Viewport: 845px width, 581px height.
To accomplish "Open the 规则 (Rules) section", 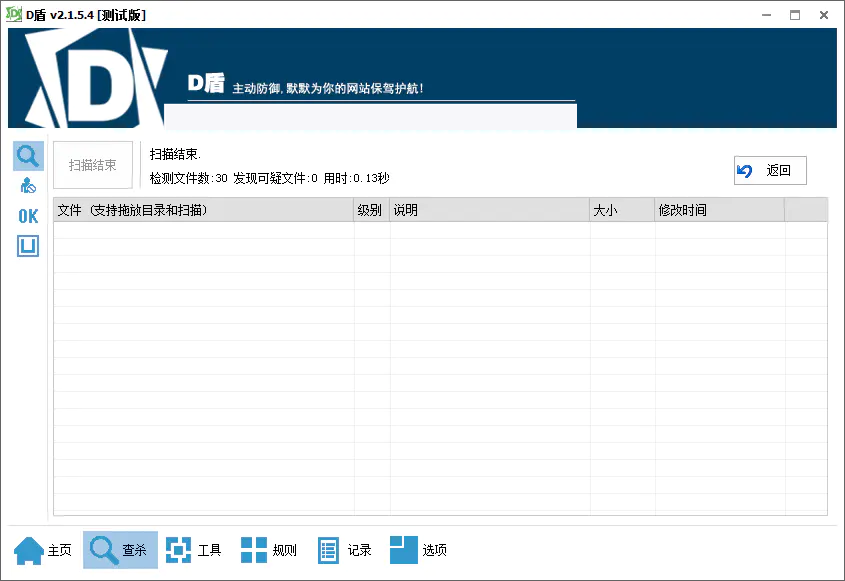I will (268, 549).
